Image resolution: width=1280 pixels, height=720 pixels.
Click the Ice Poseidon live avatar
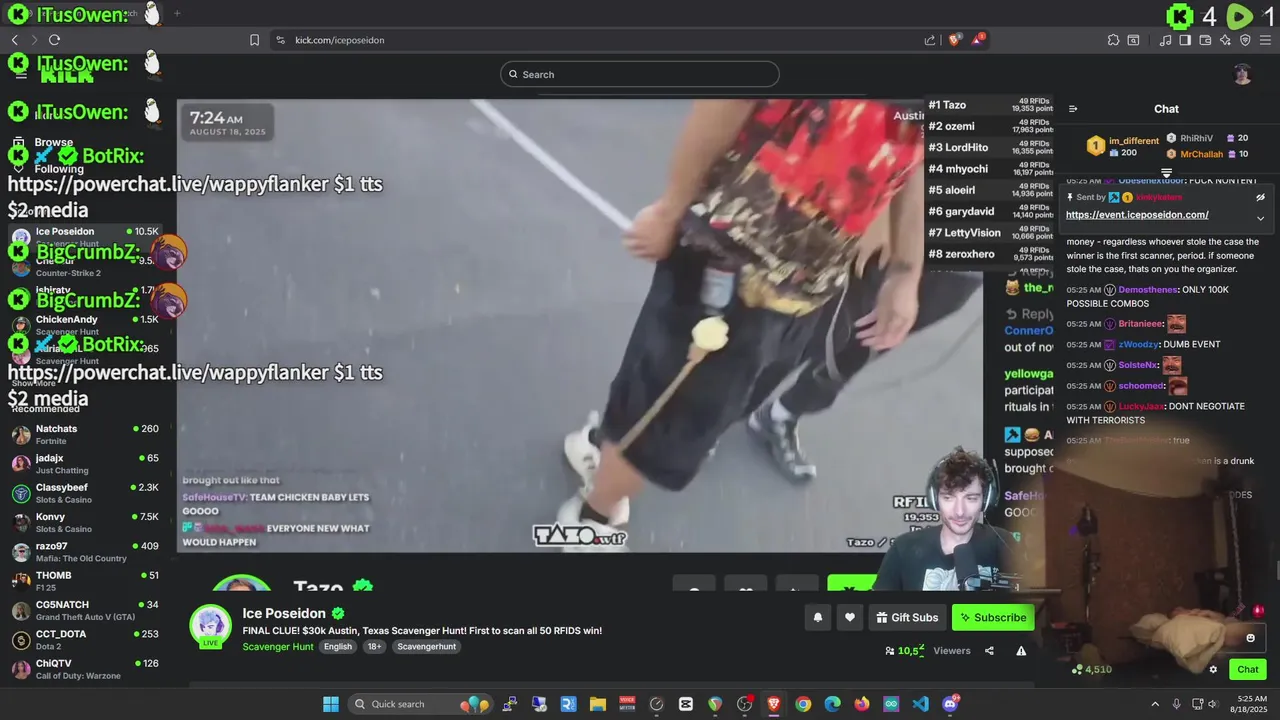click(211, 626)
